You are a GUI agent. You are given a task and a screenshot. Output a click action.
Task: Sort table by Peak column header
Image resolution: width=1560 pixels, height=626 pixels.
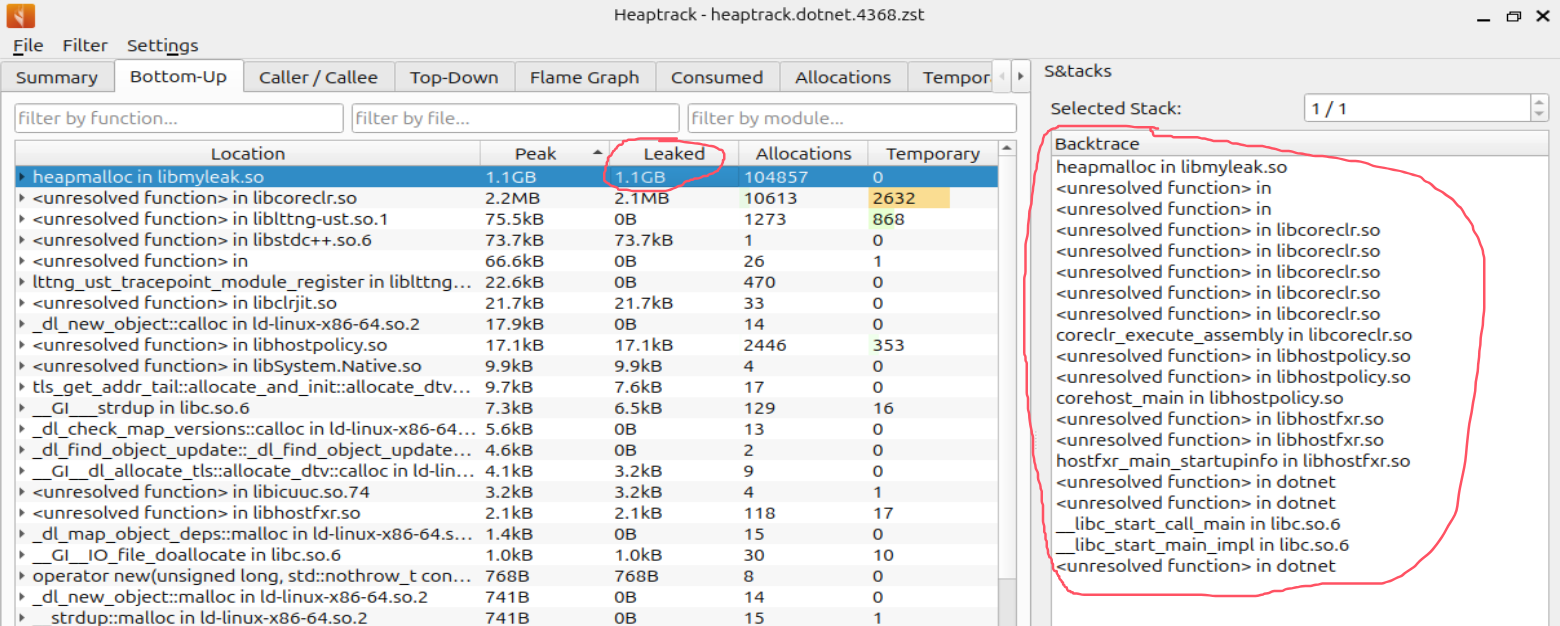point(535,153)
